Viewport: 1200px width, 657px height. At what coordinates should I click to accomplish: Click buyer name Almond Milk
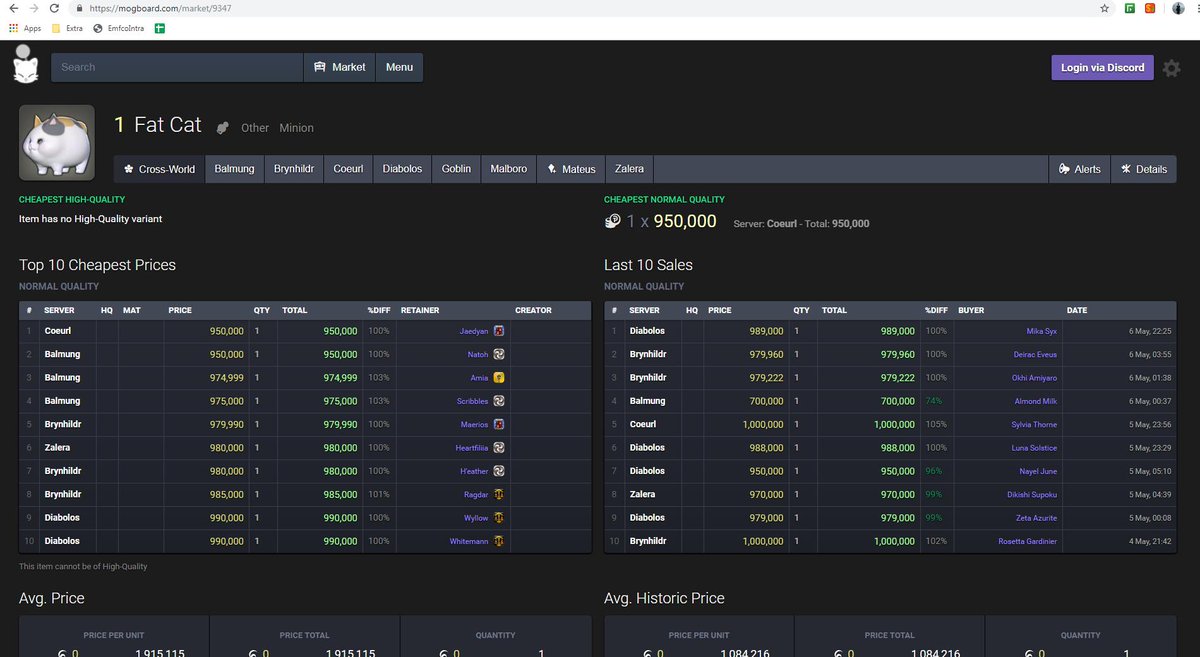click(1036, 401)
